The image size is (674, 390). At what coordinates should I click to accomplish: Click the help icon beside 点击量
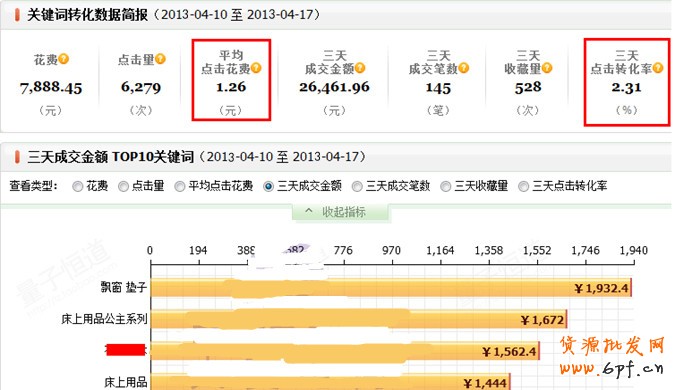pos(160,58)
